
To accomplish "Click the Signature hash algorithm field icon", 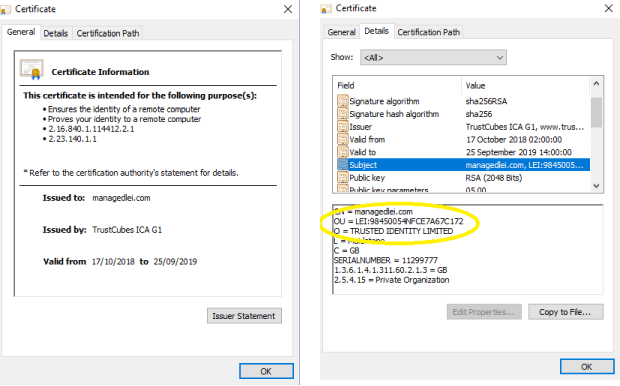I will [342, 114].
